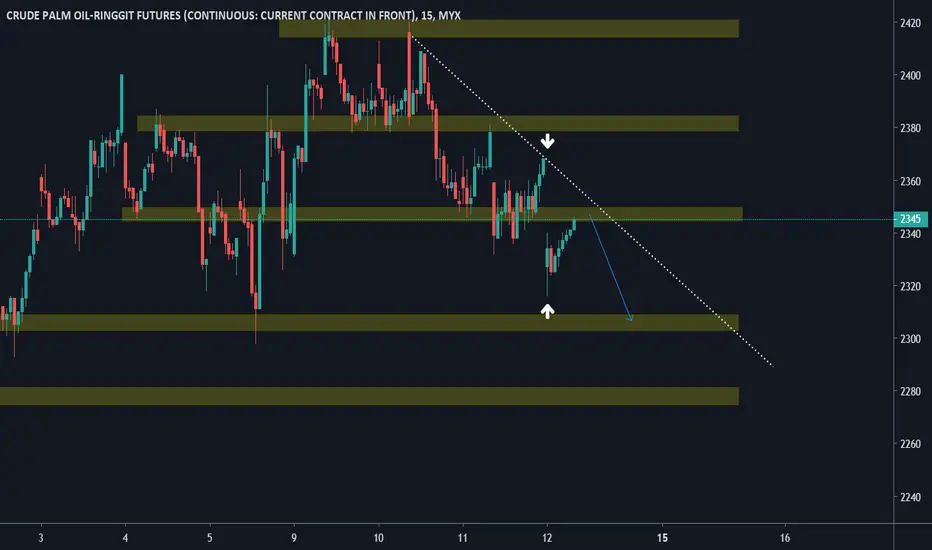This screenshot has width=932, height=550.
Task: Click the 2360 price axis label
Action: (910, 181)
